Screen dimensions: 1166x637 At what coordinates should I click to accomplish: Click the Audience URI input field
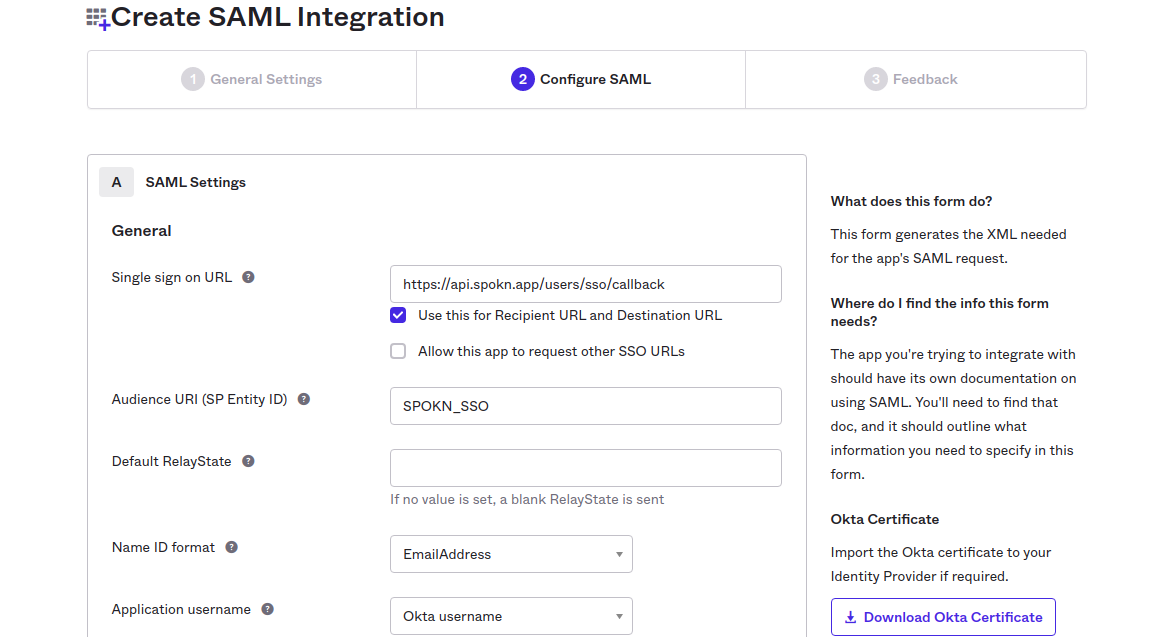(x=585, y=406)
